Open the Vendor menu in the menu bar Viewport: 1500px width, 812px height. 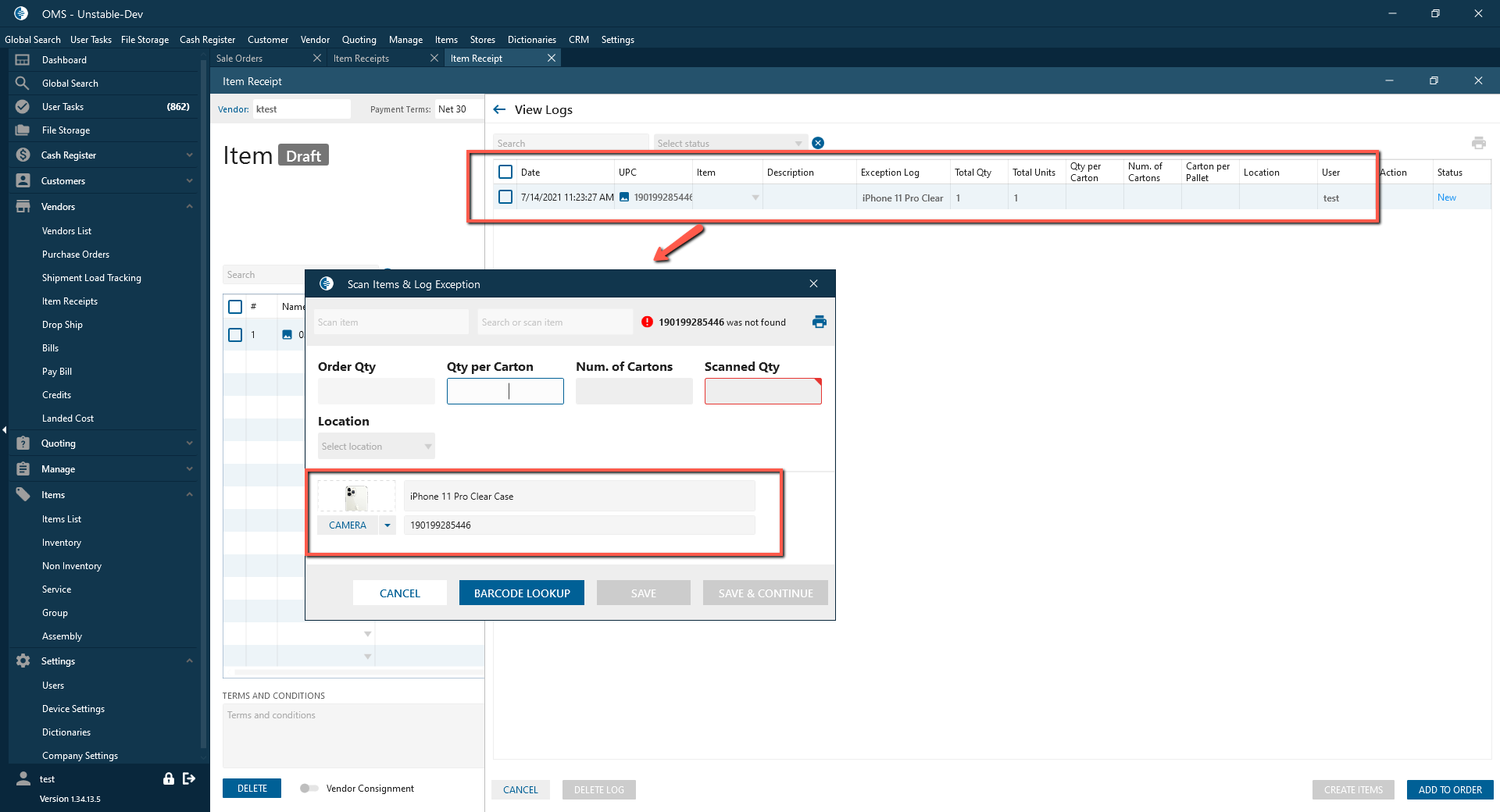(x=315, y=40)
